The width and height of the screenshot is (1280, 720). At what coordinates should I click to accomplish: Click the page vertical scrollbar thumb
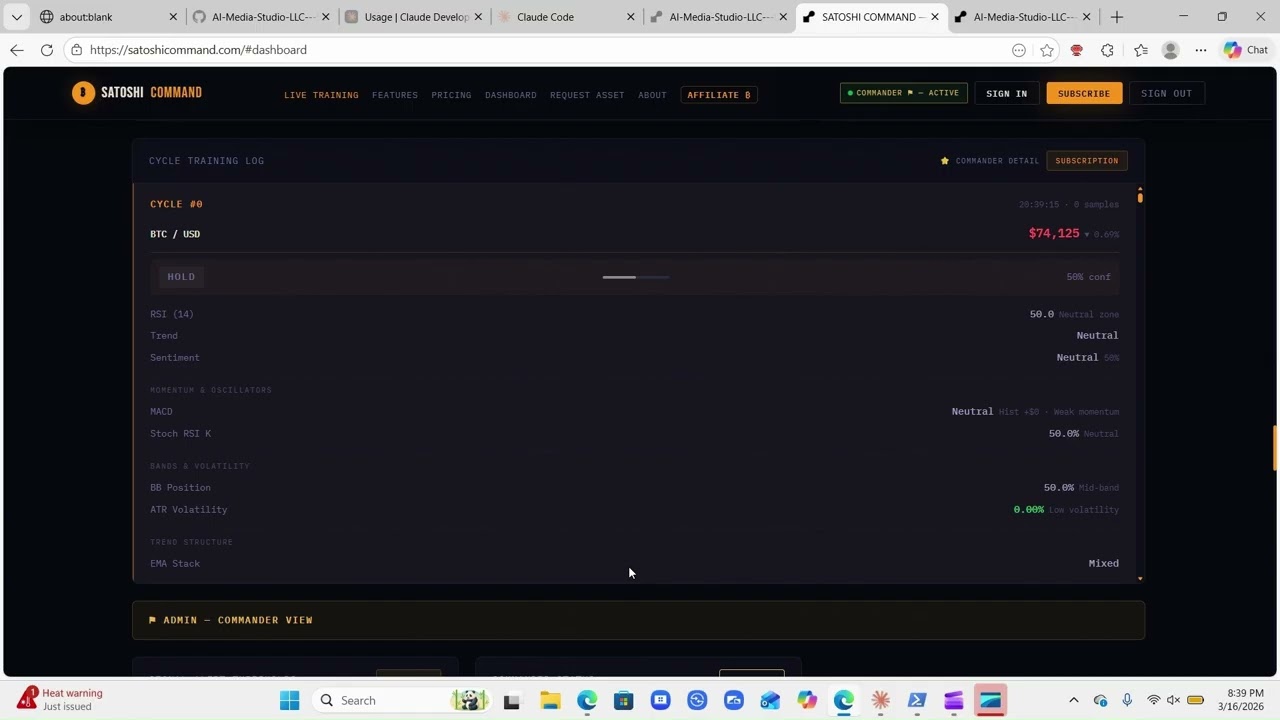coord(1275,447)
